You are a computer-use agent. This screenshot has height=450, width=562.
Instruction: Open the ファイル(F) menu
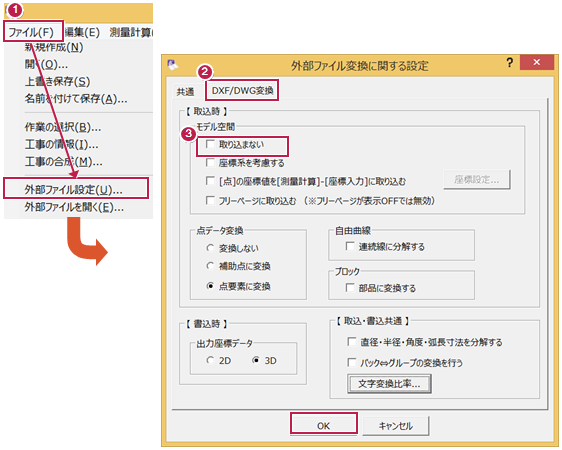[33, 32]
